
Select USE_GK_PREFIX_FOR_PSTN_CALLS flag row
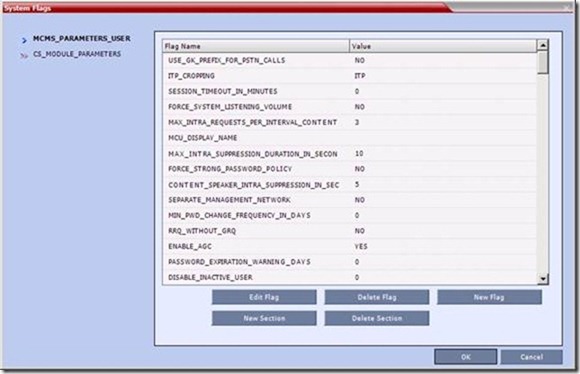350,60
